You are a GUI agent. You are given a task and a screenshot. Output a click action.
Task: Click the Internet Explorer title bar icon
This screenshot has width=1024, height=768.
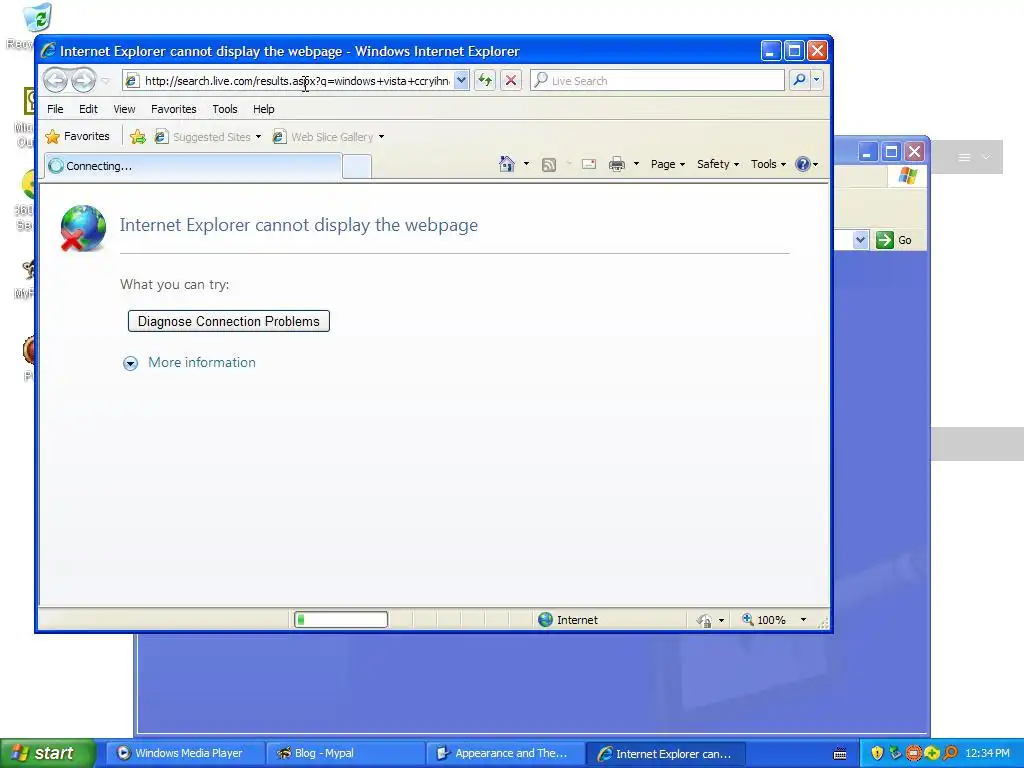coord(48,50)
